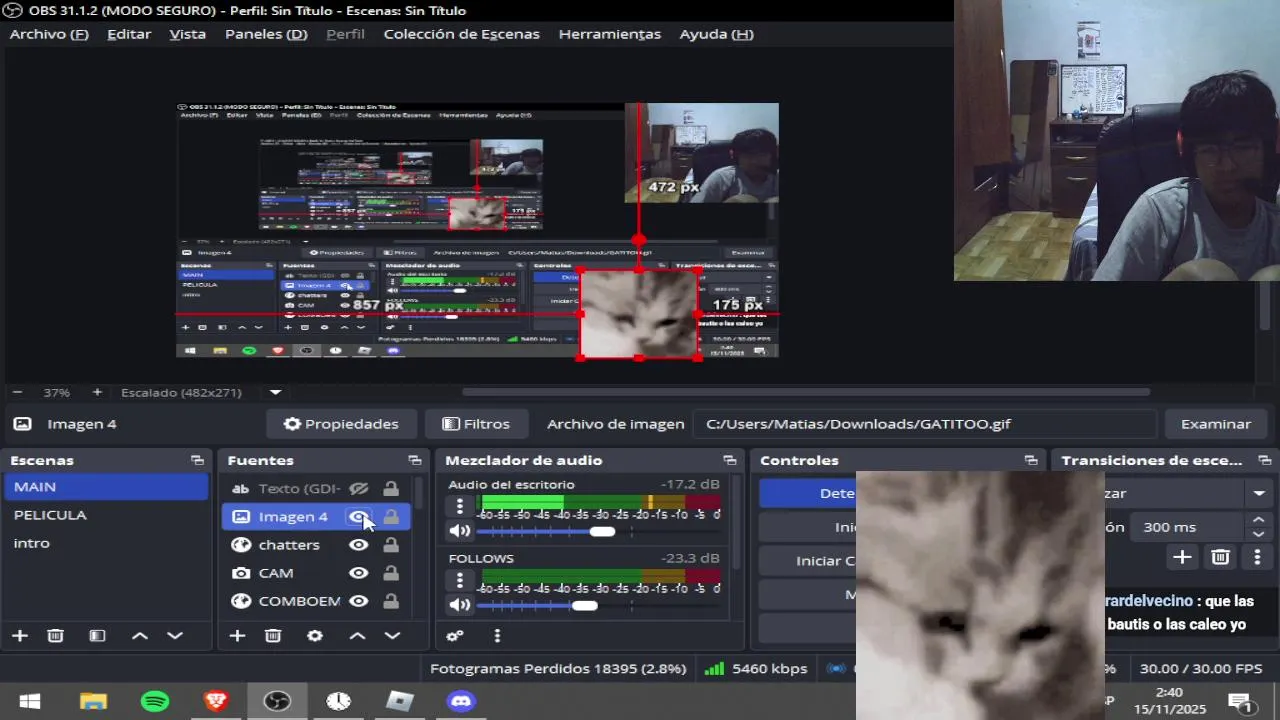Image resolution: width=1280 pixels, height=720 pixels.
Task: Delete transition with trash icon
Action: click(x=1220, y=557)
